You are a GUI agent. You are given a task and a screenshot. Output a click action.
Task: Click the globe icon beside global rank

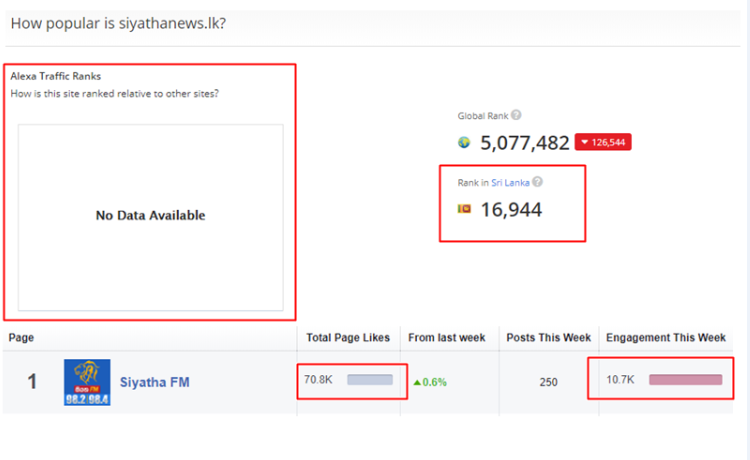(x=464, y=142)
